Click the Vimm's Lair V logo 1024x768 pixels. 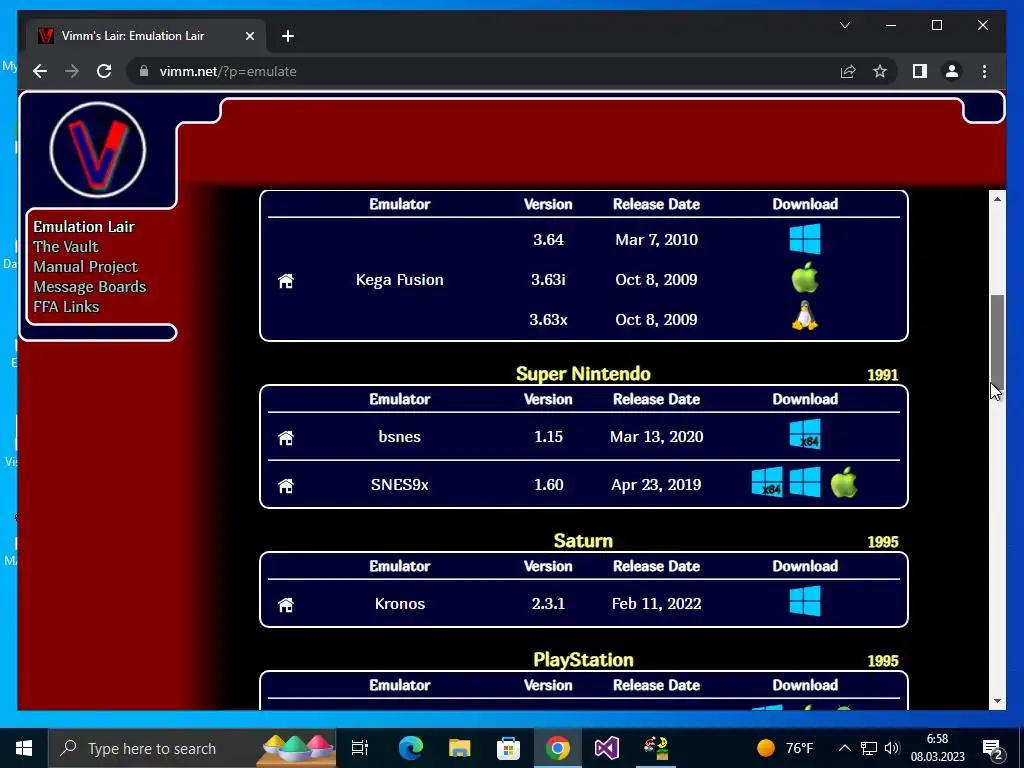tap(98, 150)
